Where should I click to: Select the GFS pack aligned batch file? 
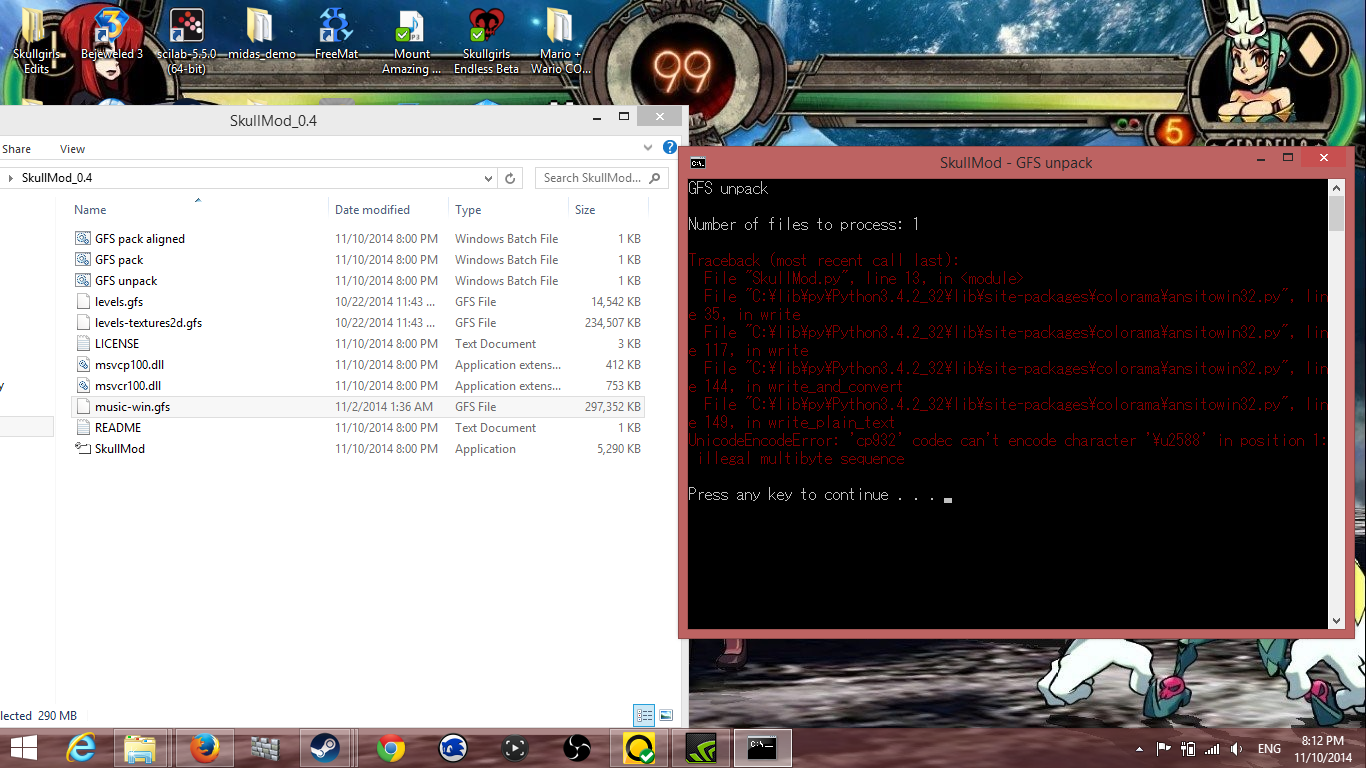coord(139,239)
